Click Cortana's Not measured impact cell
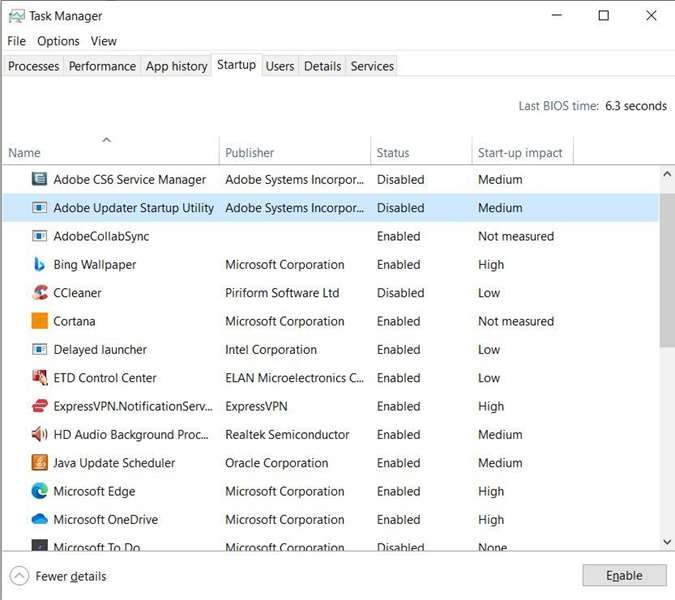 coord(516,322)
